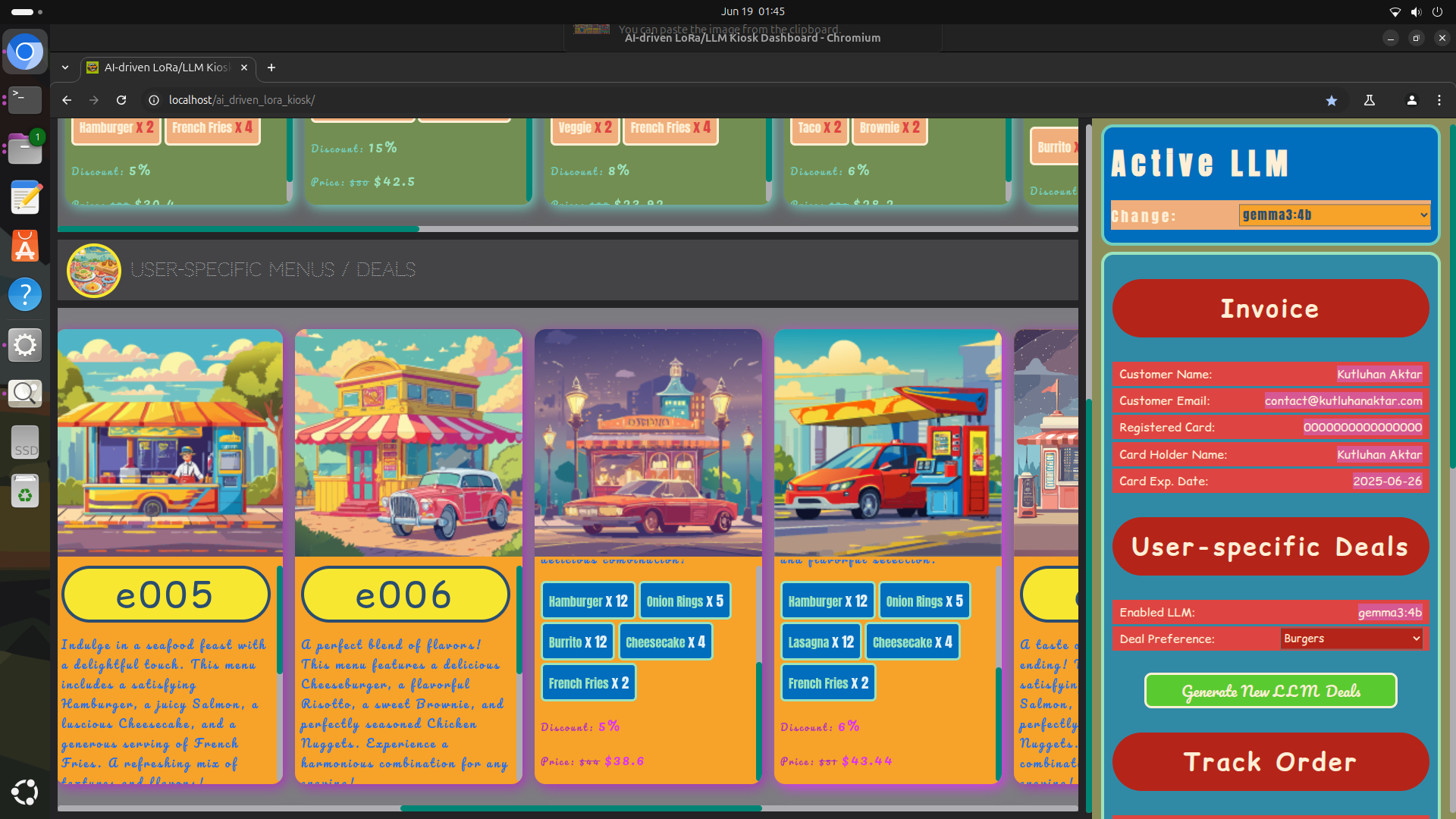Image resolution: width=1456 pixels, height=819 pixels.
Task: Open Chromium Labs flask icon
Action: [x=1370, y=100]
